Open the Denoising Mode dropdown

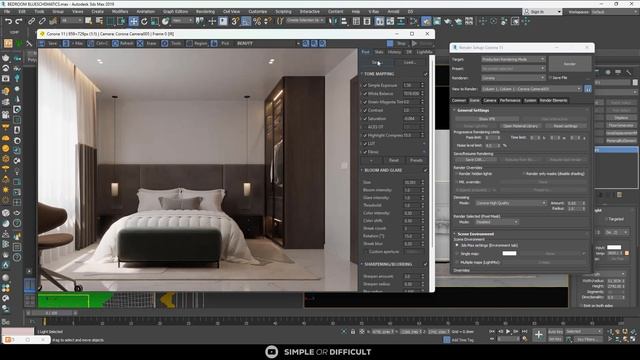511,203
